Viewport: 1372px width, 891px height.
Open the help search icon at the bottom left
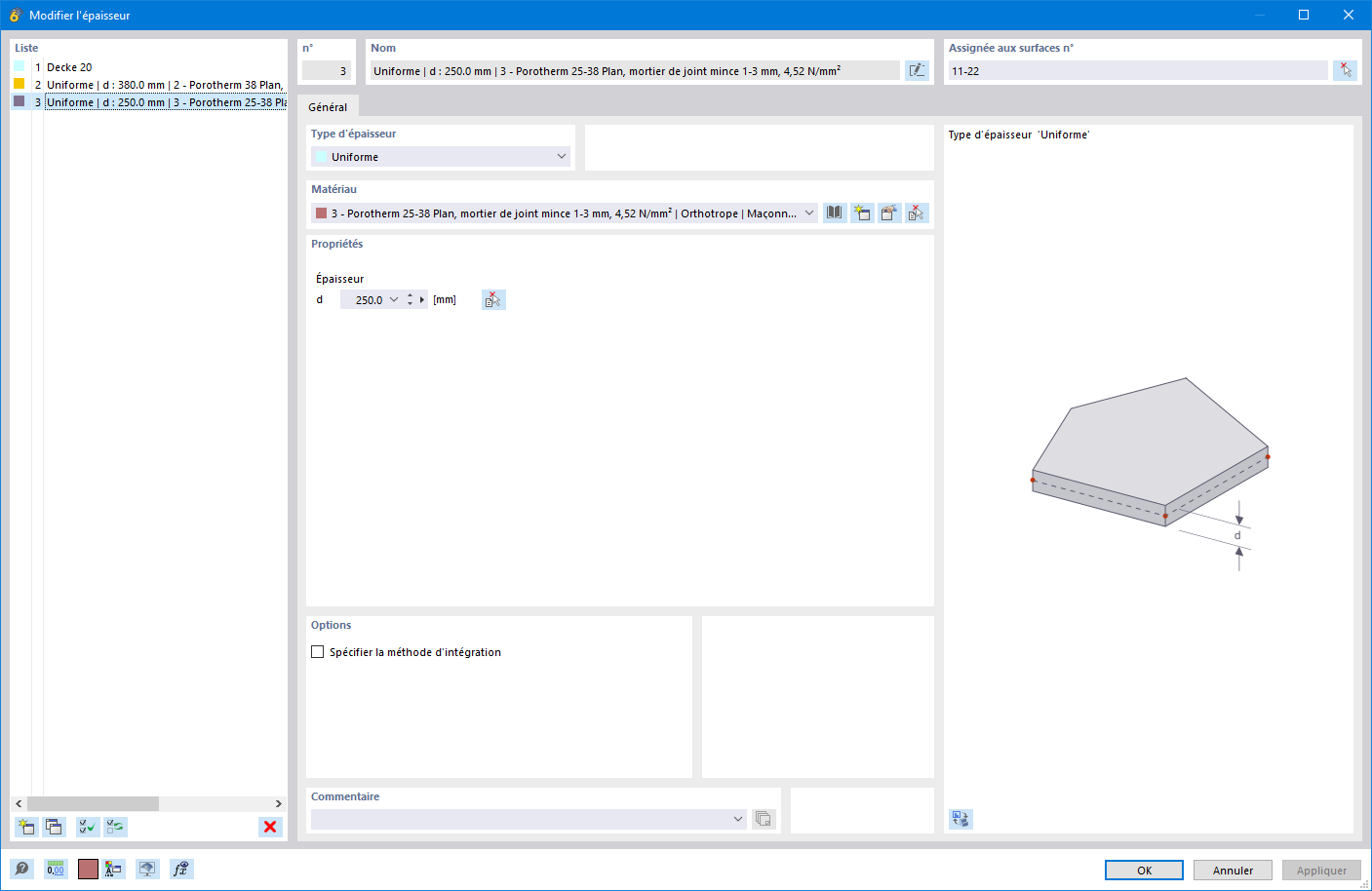pyautogui.click(x=21, y=869)
